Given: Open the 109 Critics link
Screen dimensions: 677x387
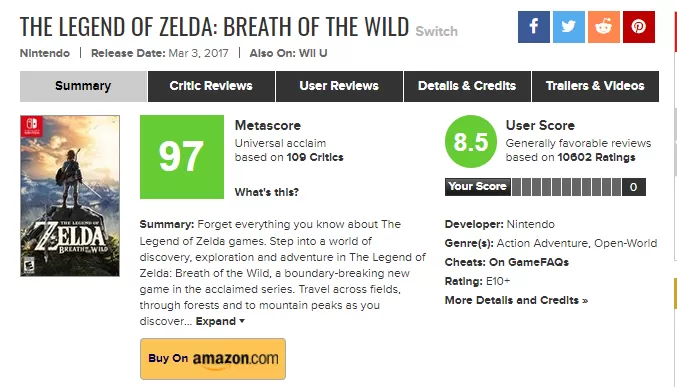Looking at the screenshot, I should tap(315, 157).
